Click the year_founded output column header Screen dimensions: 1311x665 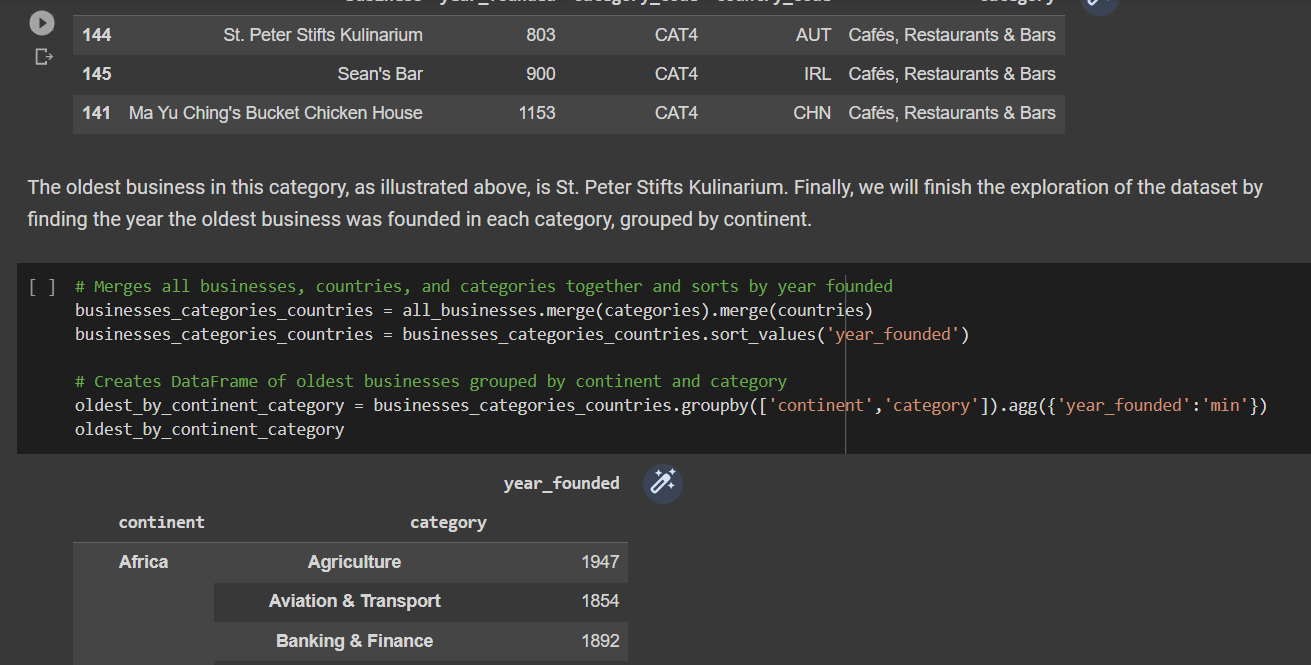click(x=561, y=483)
